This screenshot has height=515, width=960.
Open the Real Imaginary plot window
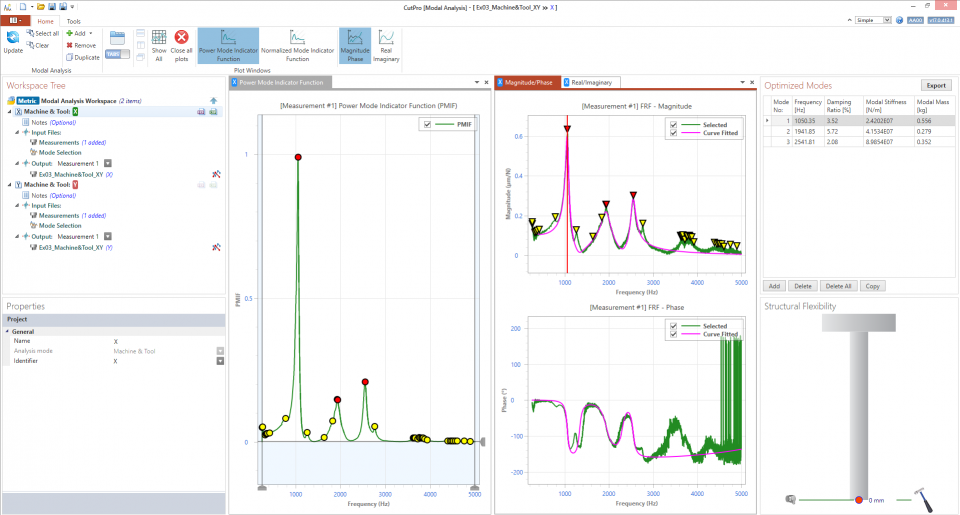(x=386, y=46)
